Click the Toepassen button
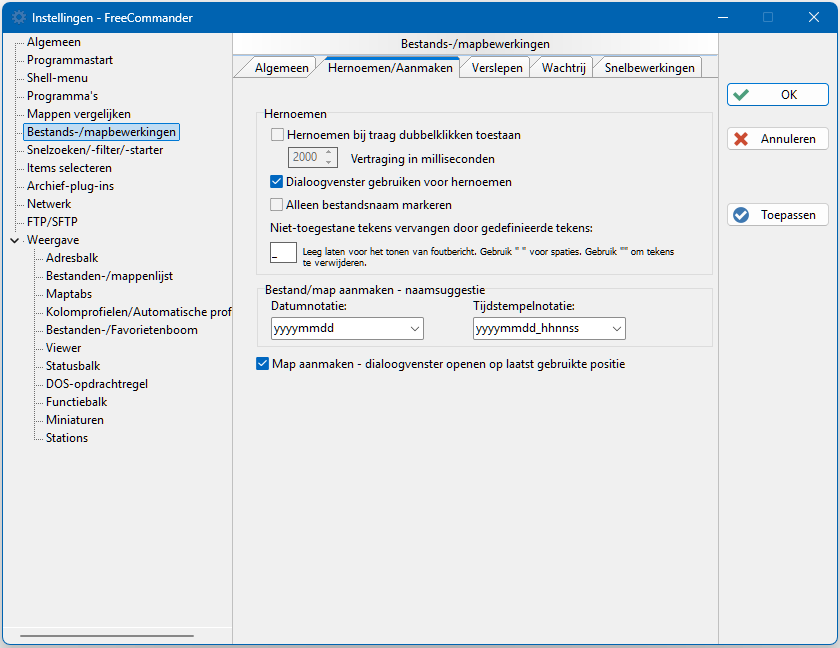 (x=777, y=215)
